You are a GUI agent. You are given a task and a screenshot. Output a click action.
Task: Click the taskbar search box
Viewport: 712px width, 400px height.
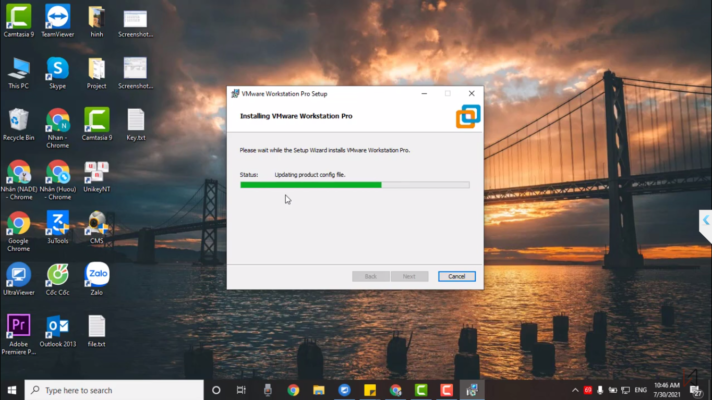pos(114,390)
